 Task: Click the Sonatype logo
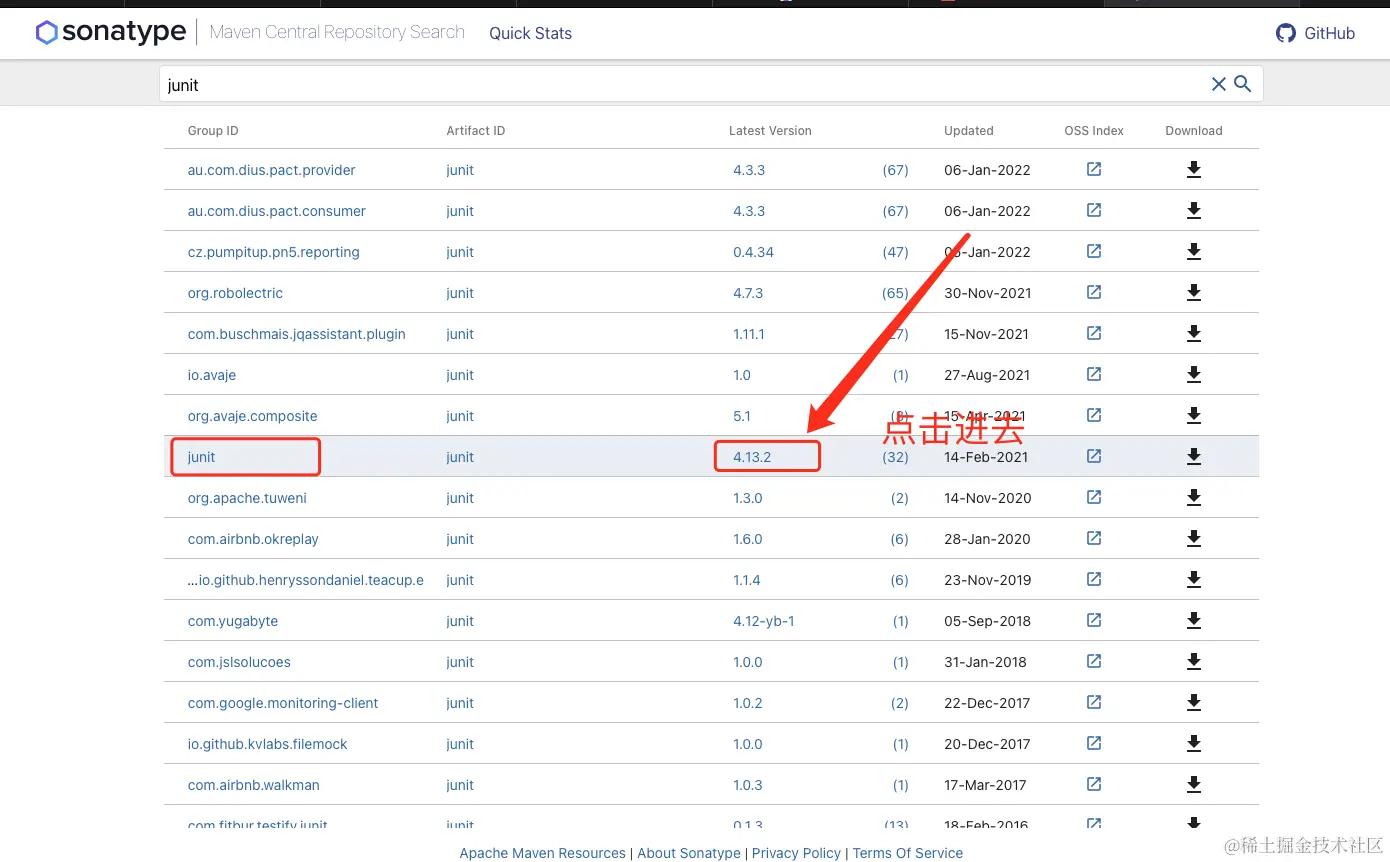[x=110, y=33]
